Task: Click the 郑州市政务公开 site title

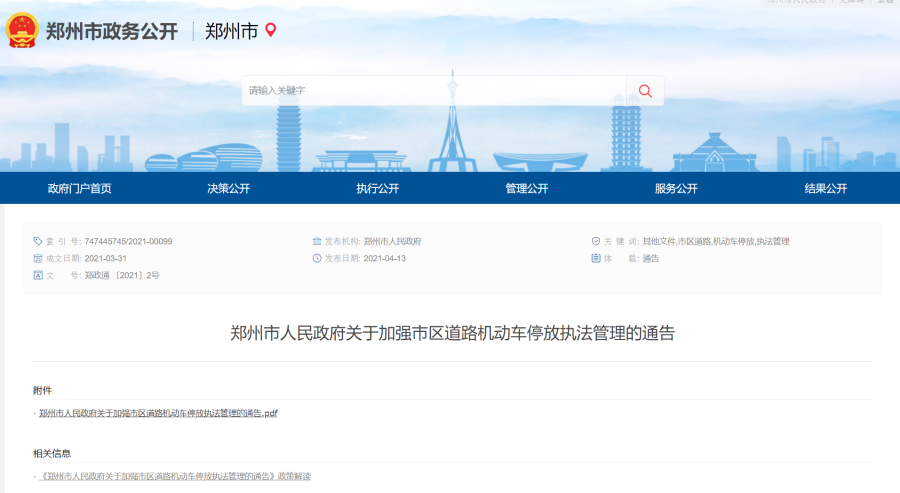Action: 112,31
